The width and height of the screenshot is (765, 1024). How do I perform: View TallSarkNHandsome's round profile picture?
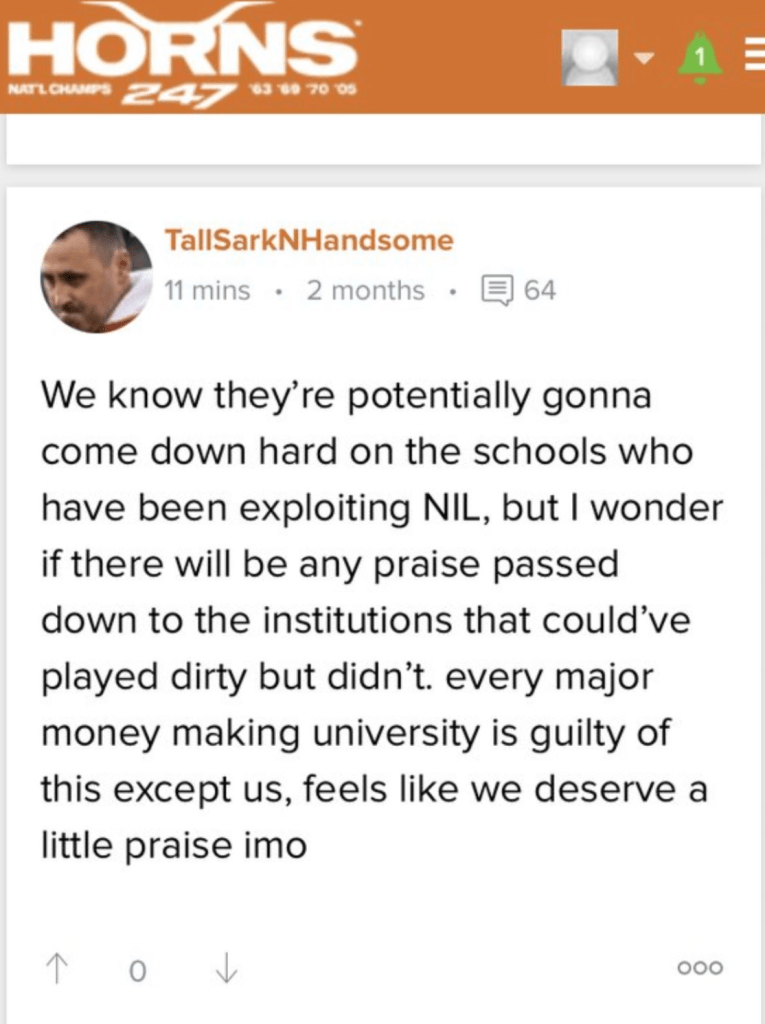(96, 277)
